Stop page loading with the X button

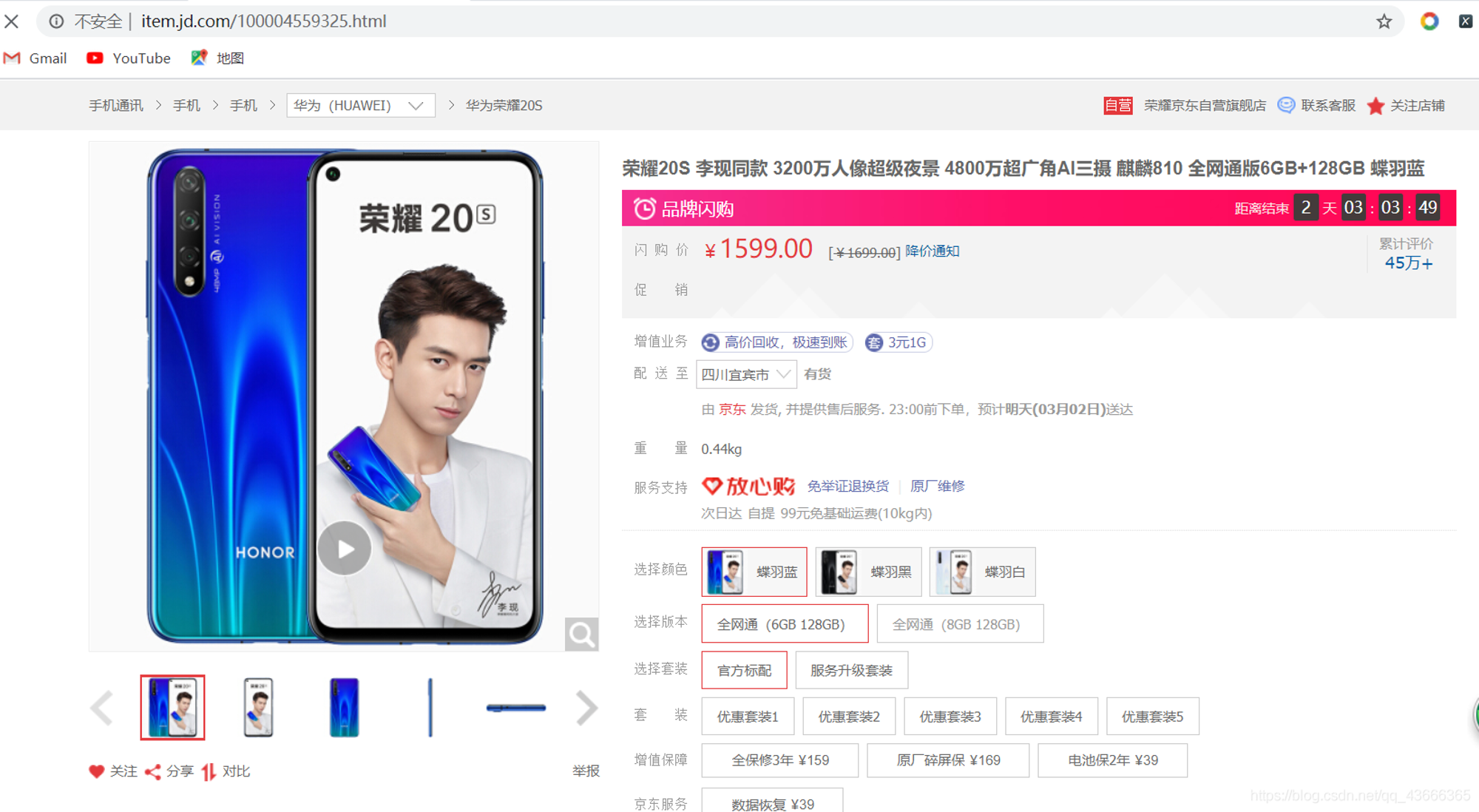point(12,21)
